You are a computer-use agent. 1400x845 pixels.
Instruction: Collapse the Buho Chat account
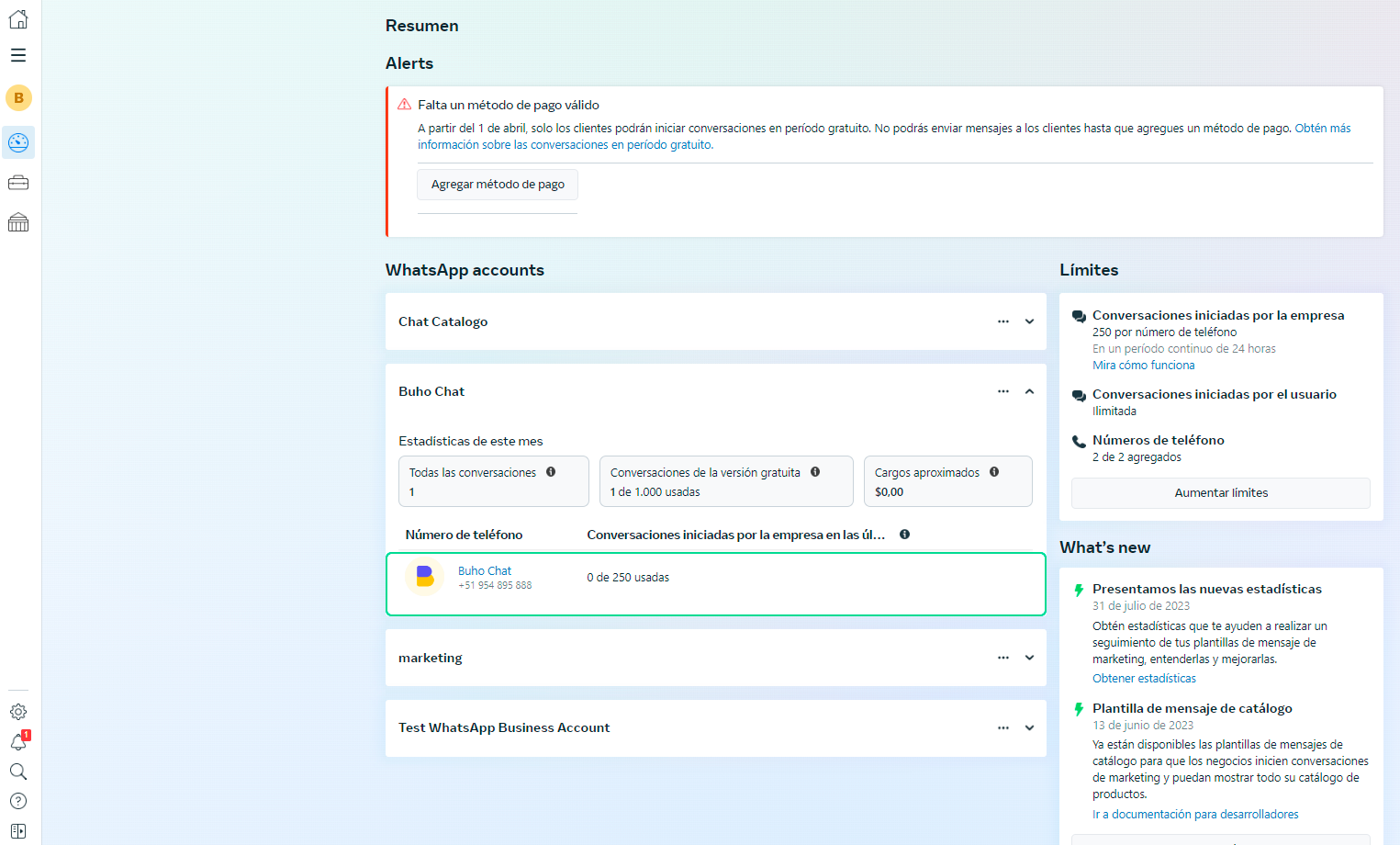pyautogui.click(x=1029, y=391)
